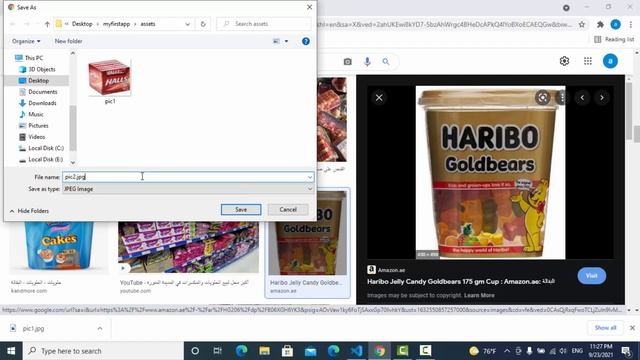The image size is (640, 360).
Task: Expand the File name history dropdown arrow
Action: pyautogui.click(x=310, y=177)
